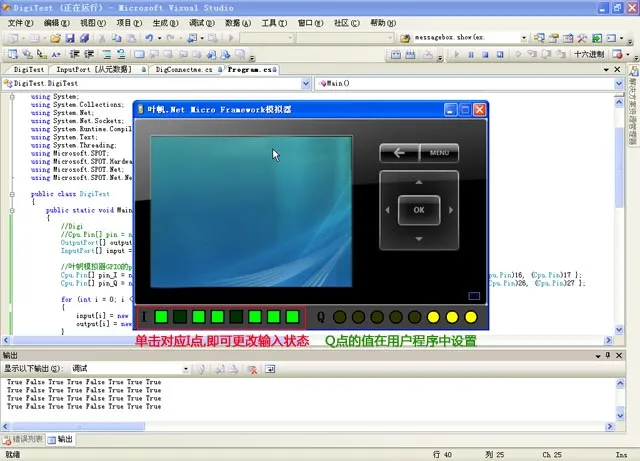This screenshot has width=640, height=461.
Task: Click the Comment Selection icon
Action: pyautogui.click(x=107, y=54)
